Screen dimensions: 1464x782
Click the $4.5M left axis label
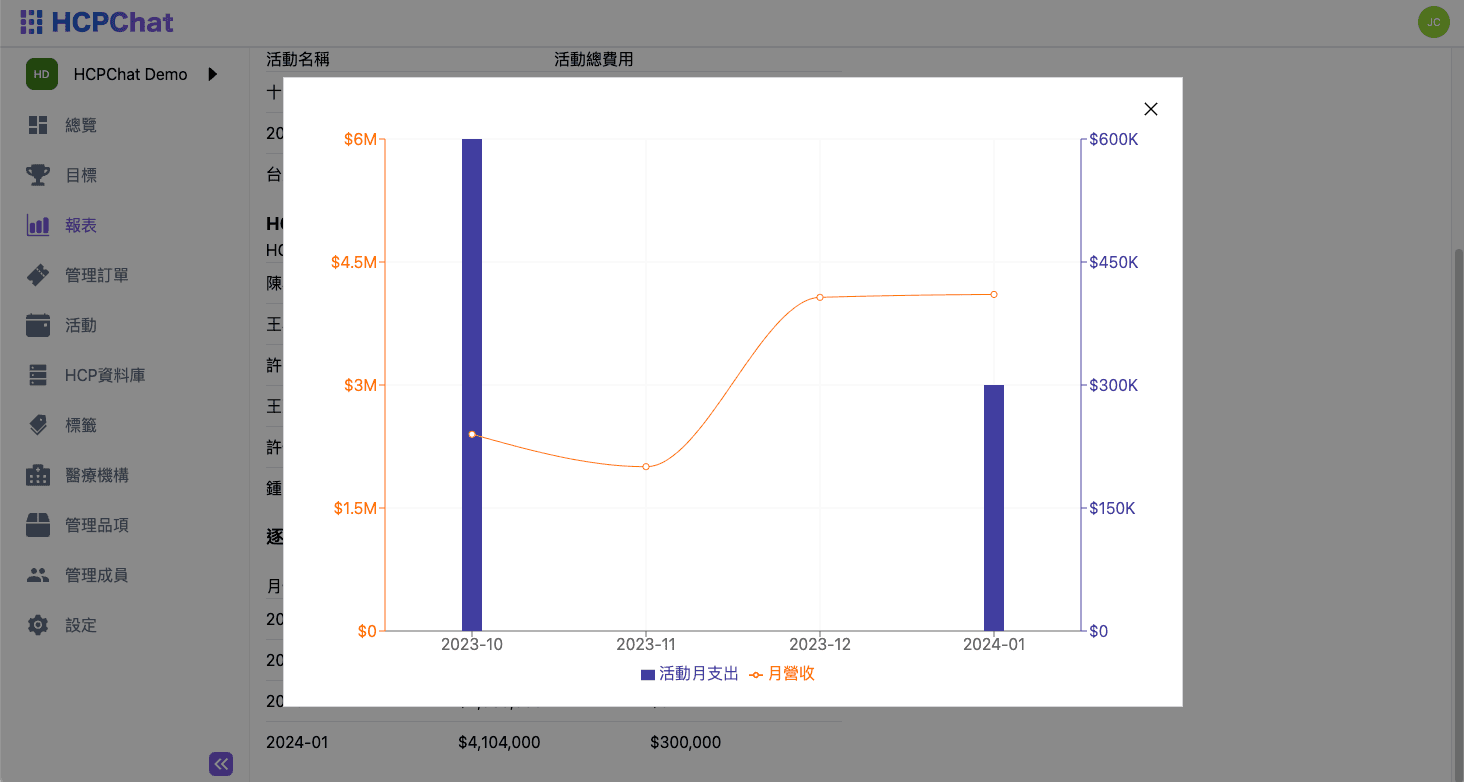pyautogui.click(x=354, y=262)
